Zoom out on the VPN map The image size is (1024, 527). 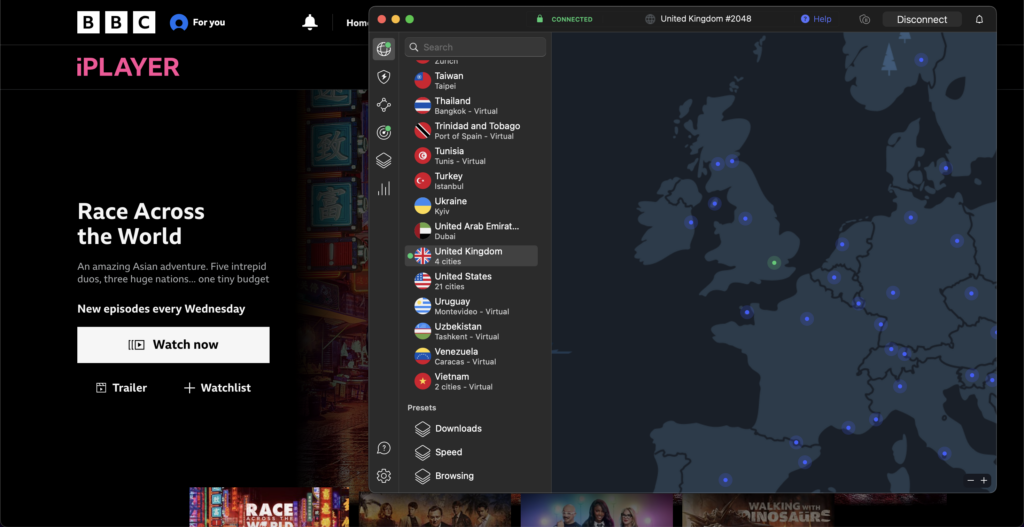point(970,481)
